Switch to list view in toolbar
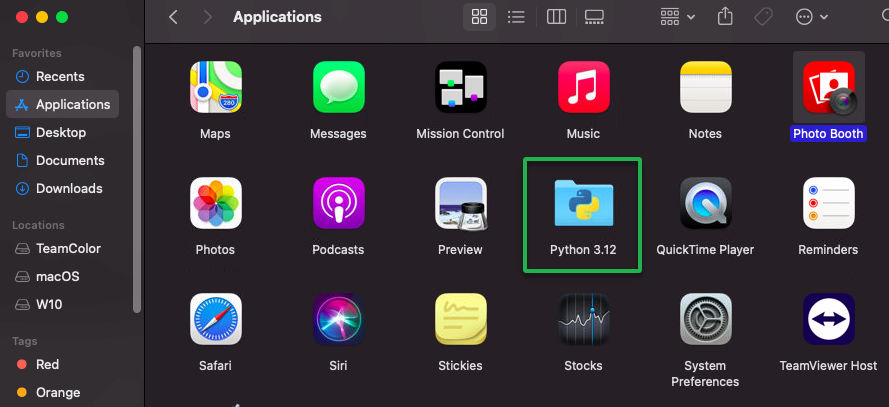The image size is (889, 407). pyautogui.click(x=516, y=17)
